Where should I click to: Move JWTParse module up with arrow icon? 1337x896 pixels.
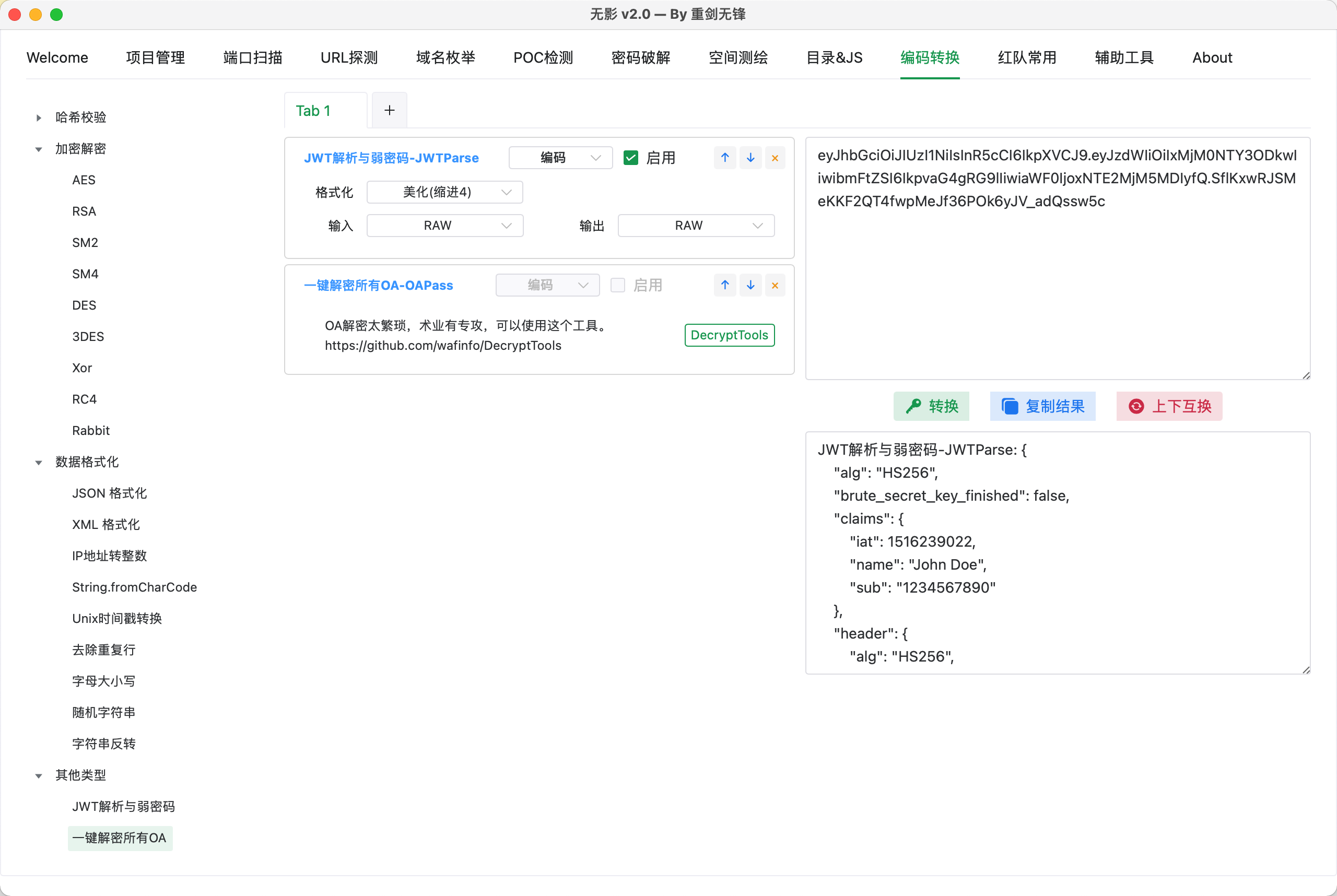[725, 158]
